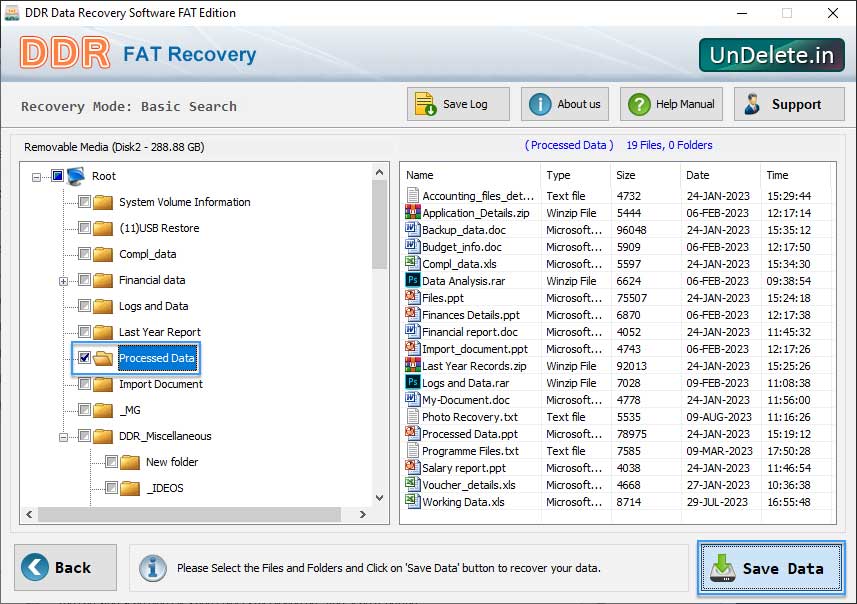Sort files by Type column header
Screen dimensions: 857x604
tap(576, 175)
